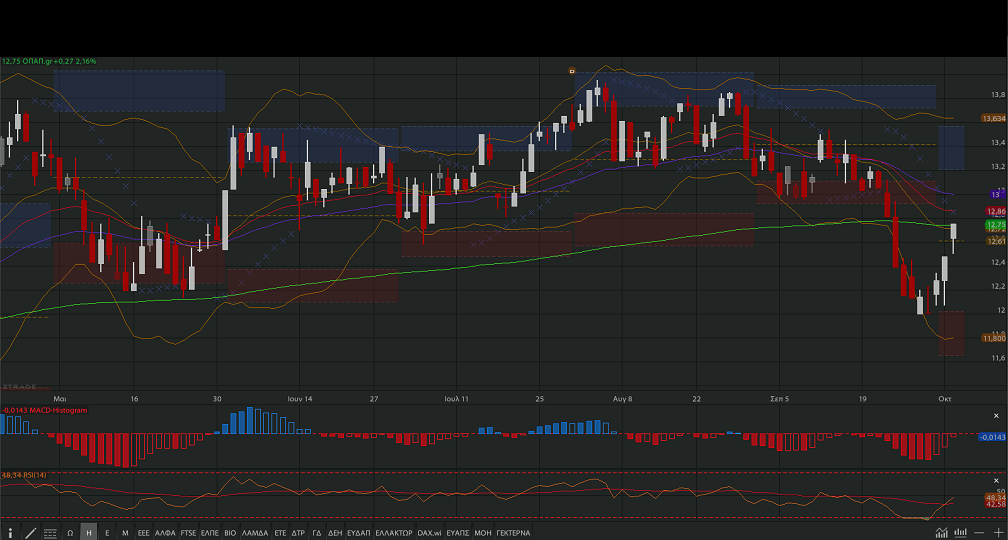The width and height of the screenshot is (1008, 540).
Task: Open the ΓΕΚΤΕΡΝΑ symbol chart
Action: pos(514,533)
